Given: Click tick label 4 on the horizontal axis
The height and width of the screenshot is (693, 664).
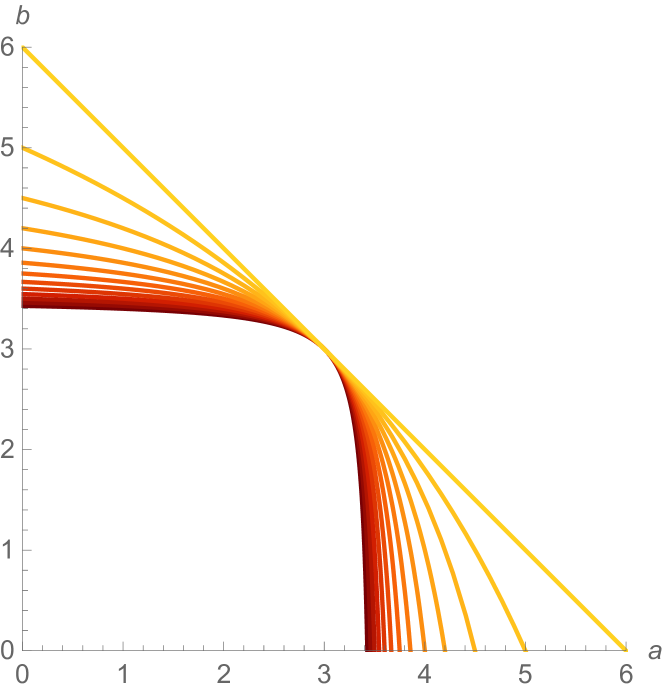Looking at the screenshot, I should (424, 672).
